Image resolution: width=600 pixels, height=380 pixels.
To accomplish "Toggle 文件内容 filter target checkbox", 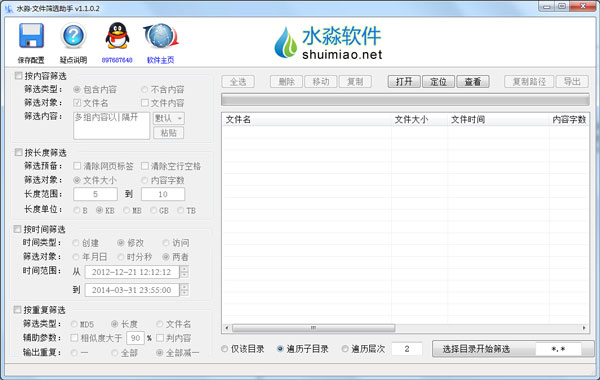I will point(145,103).
